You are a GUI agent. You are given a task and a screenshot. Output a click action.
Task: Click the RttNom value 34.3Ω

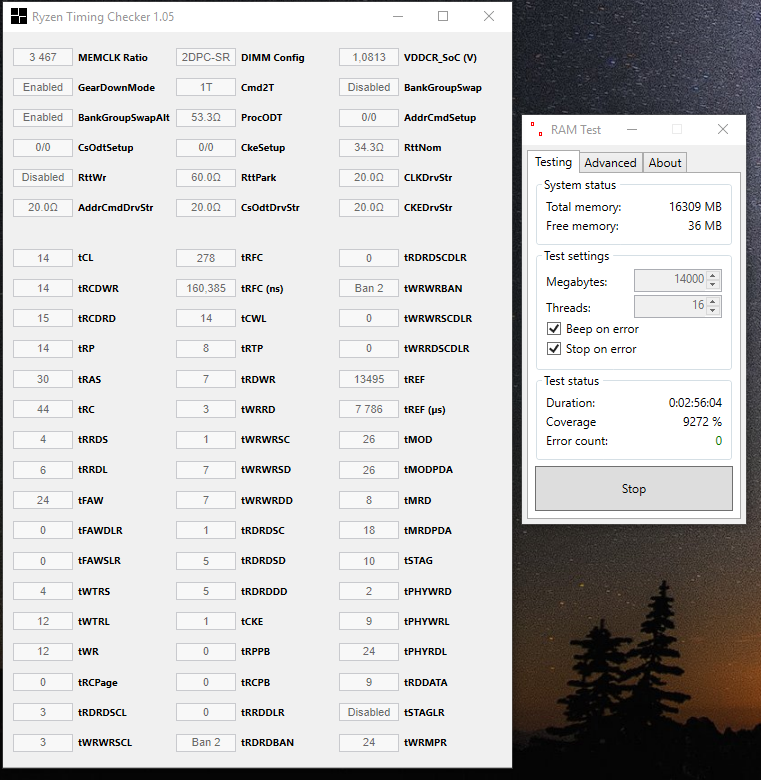click(x=369, y=147)
